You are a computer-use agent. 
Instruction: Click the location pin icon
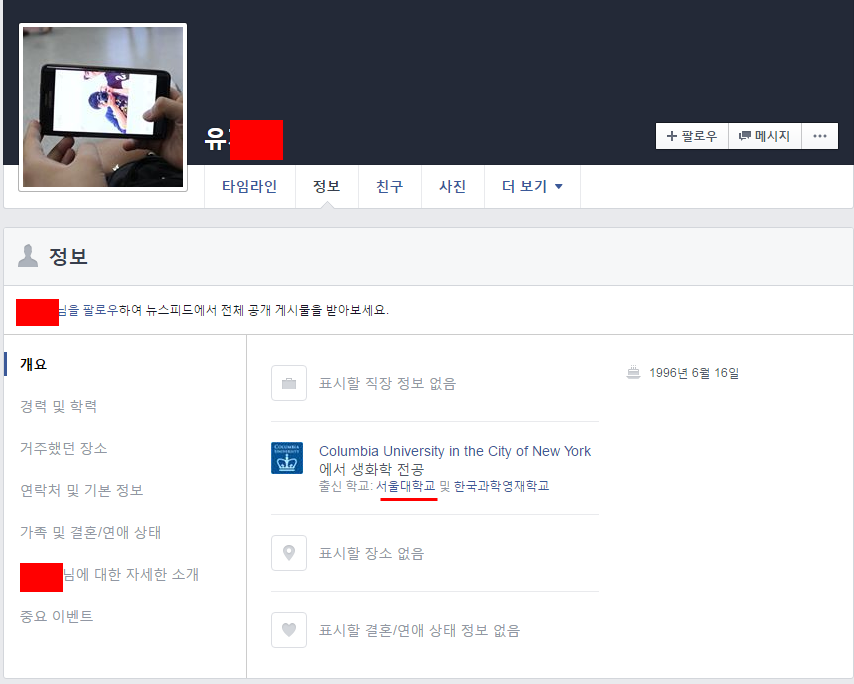[288, 553]
